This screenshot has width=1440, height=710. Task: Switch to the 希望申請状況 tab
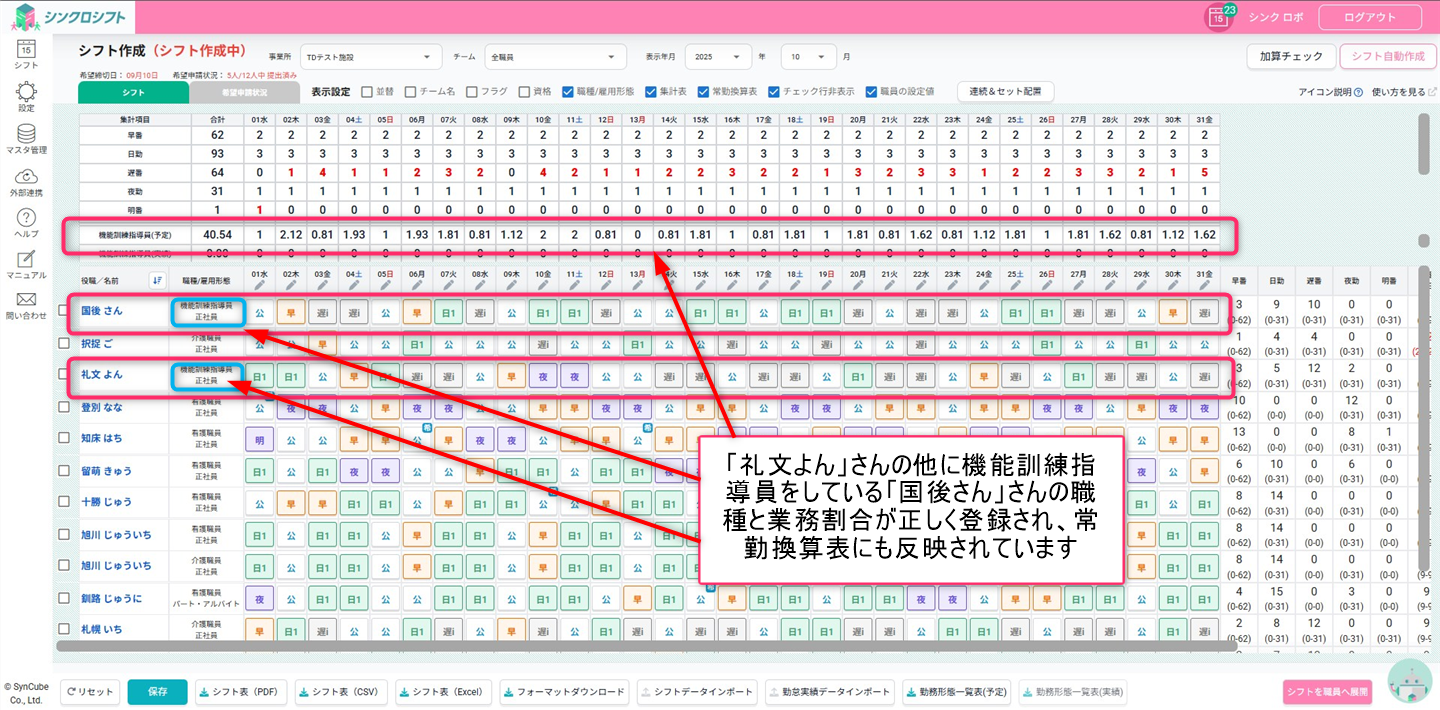244,92
